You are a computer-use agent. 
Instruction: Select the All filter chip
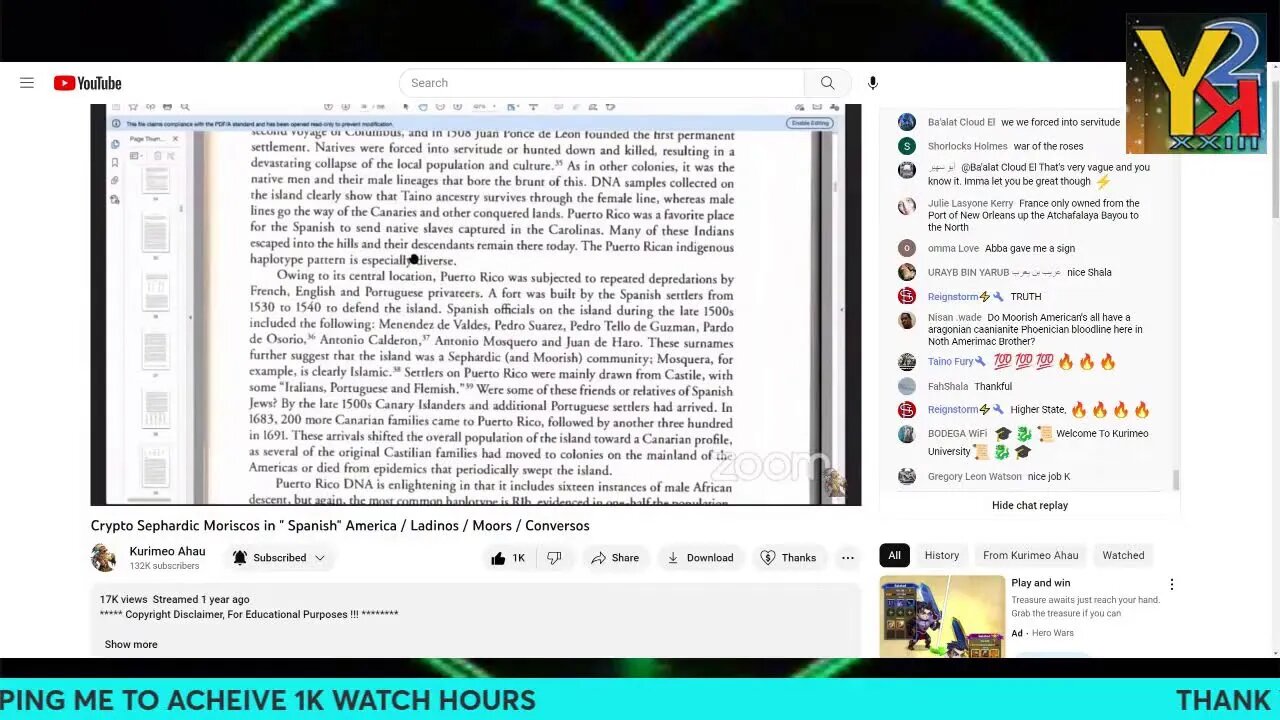(x=894, y=555)
